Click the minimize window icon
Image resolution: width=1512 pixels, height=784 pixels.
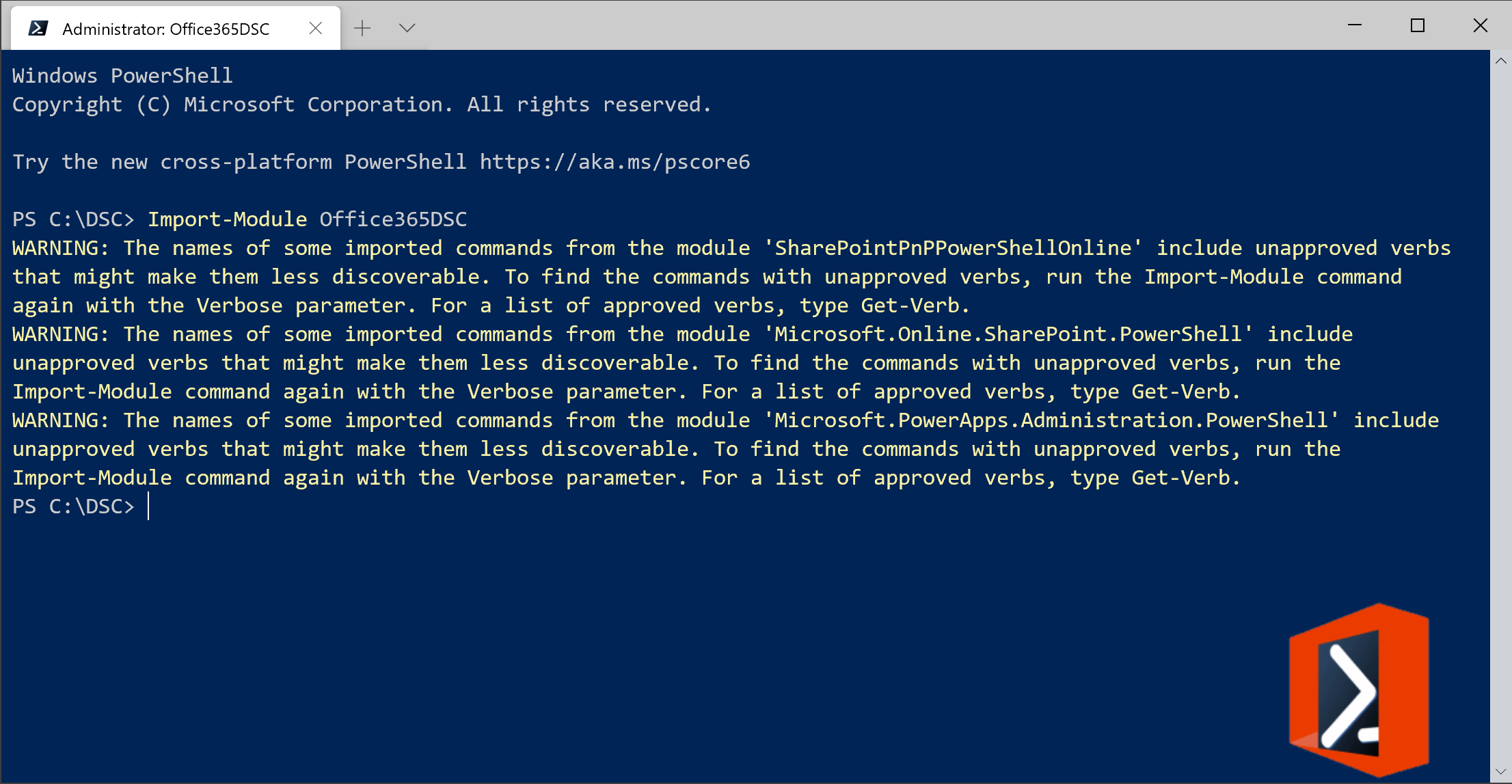click(1355, 25)
